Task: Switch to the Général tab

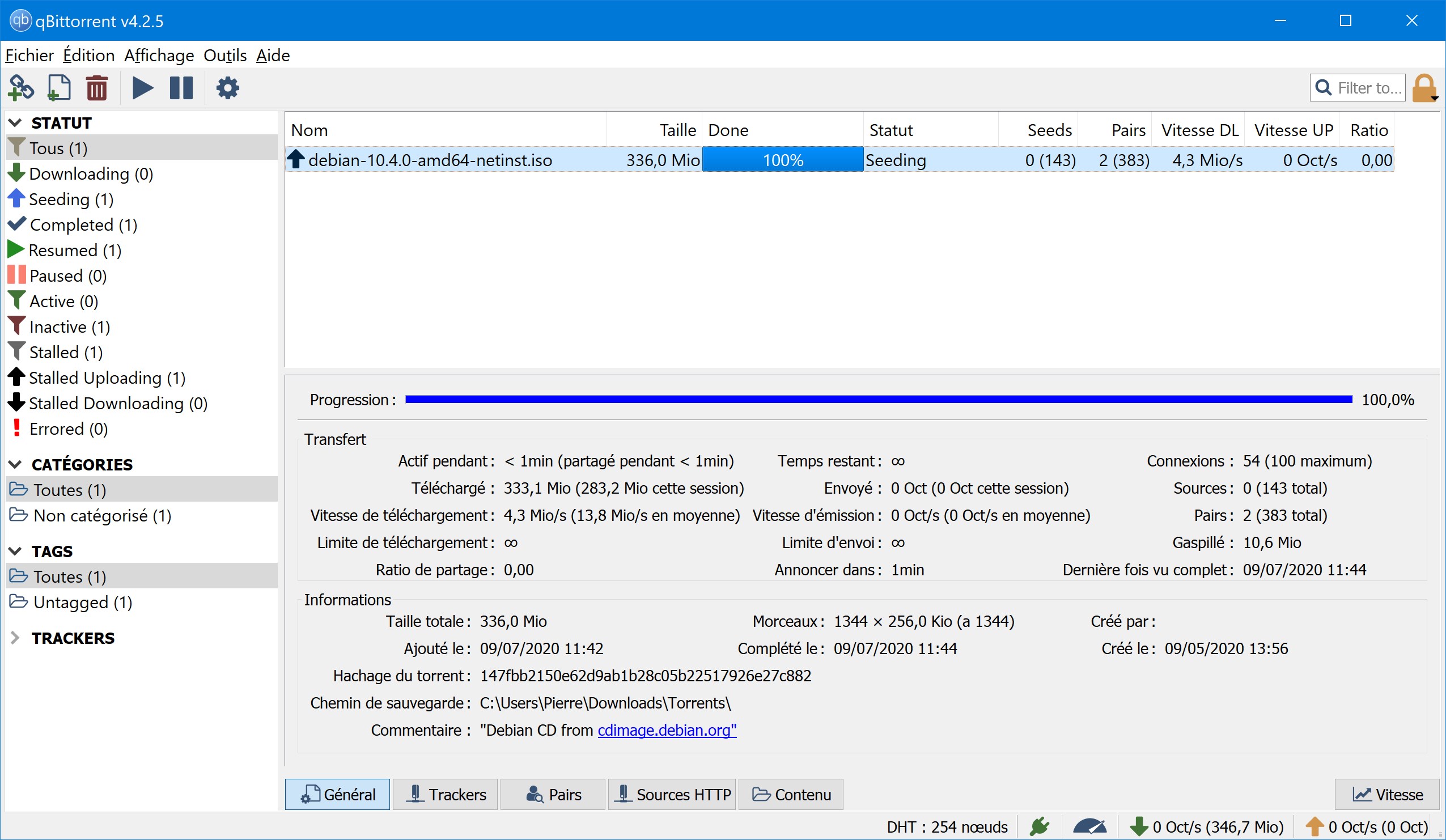Action: (337, 794)
